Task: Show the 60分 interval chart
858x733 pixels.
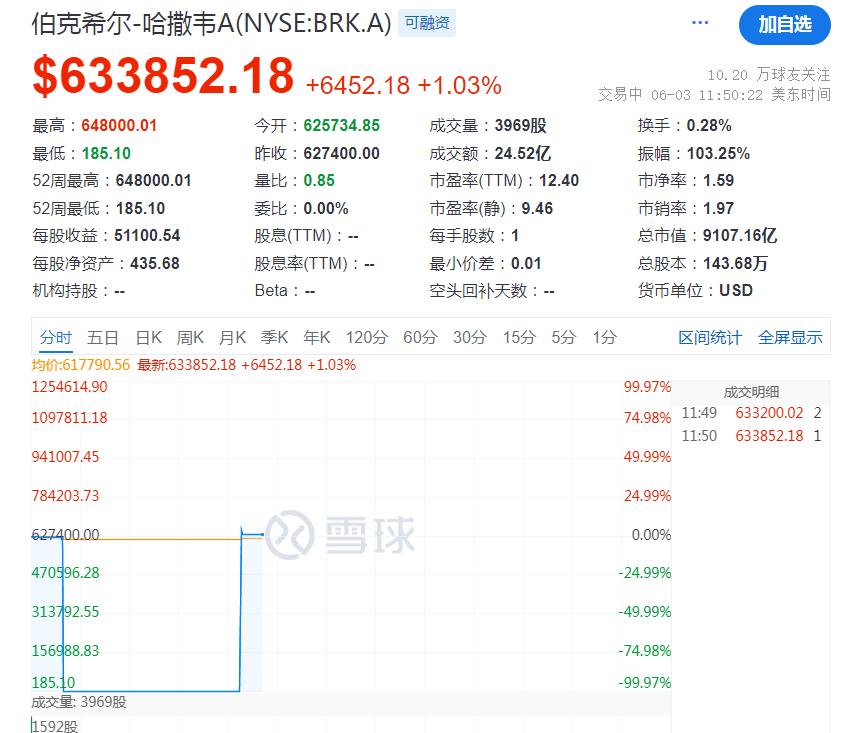Action: tap(420, 338)
